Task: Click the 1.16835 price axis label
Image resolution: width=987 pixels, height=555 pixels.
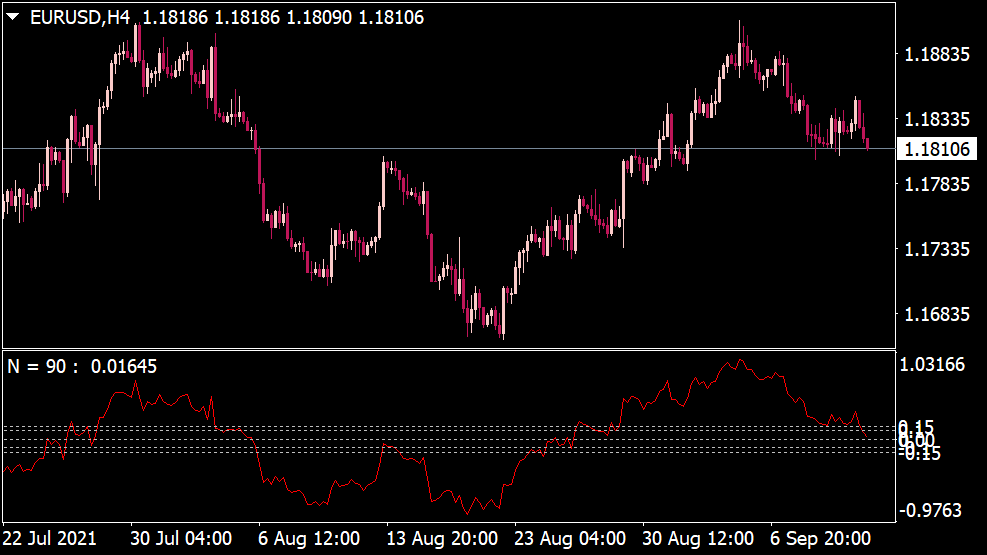Action: (x=937, y=314)
